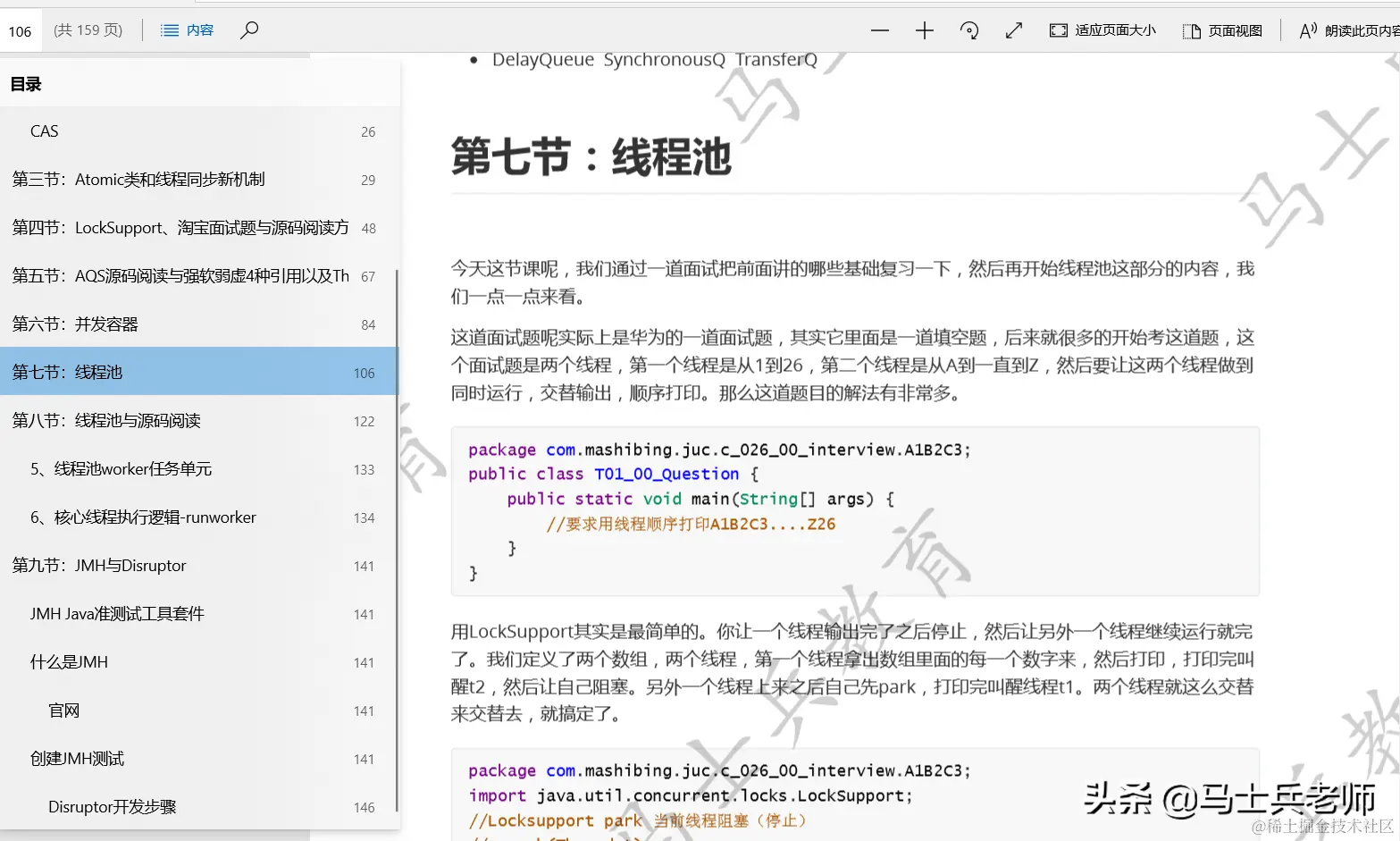Rotate the page with the rotate icon
The width and height of the screenshot is (1400, 841).
pos(969,30)
